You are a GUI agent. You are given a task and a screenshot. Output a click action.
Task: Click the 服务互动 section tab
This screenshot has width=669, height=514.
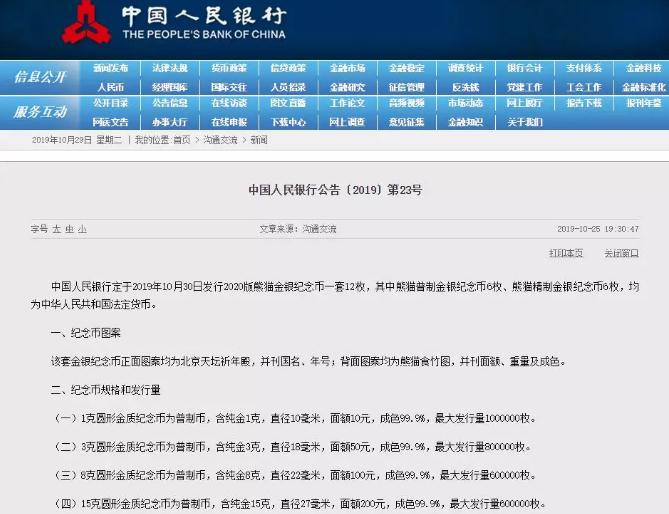(x=40, y=112)
